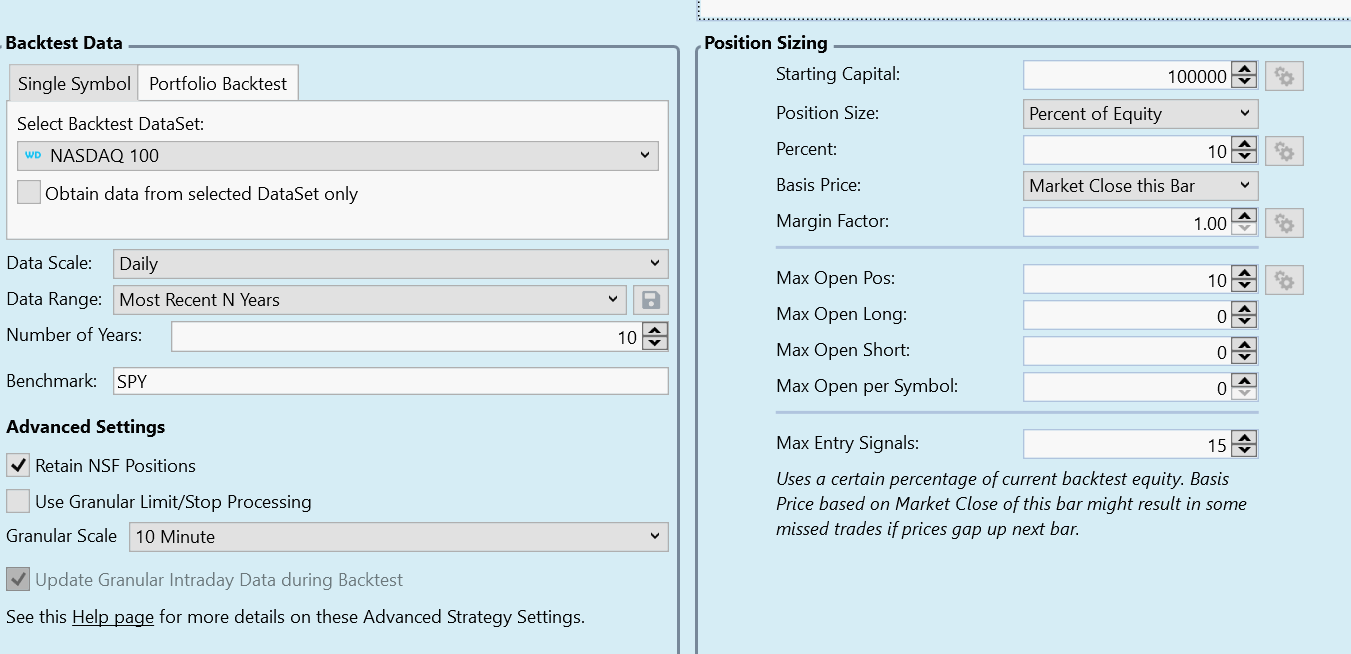Screen dimensions: 1351x654
Task: Enable Use Granular Limit/Stop Processing
Action: pyautogui.click(x=18, y=502)
